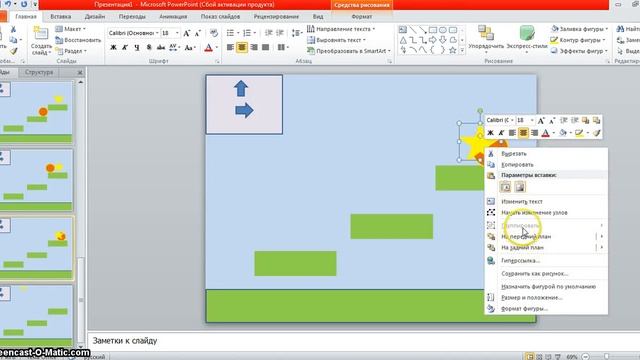640x360 pixels.
Task: Toggle strikethrough text in the ribbon
Action: [x=161, y=47]
